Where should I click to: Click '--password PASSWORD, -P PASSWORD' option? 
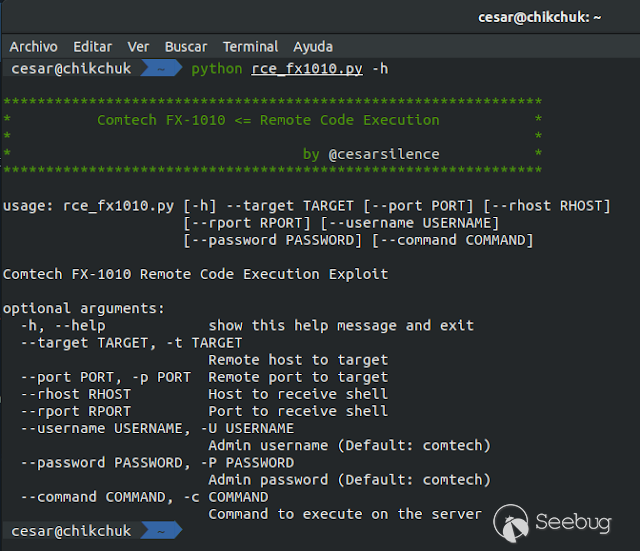(x=157, y=463)
